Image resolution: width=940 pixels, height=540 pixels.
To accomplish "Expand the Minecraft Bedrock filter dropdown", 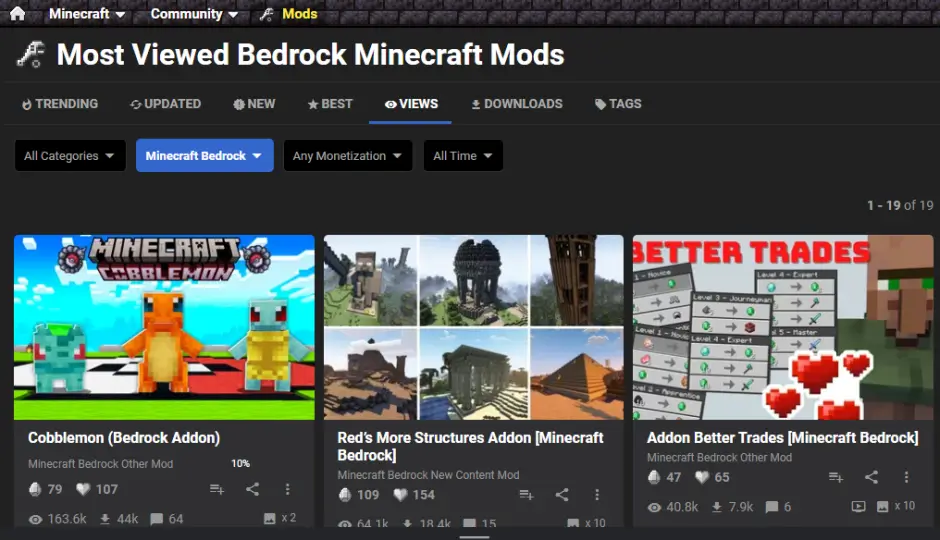I will coord(204,156).
